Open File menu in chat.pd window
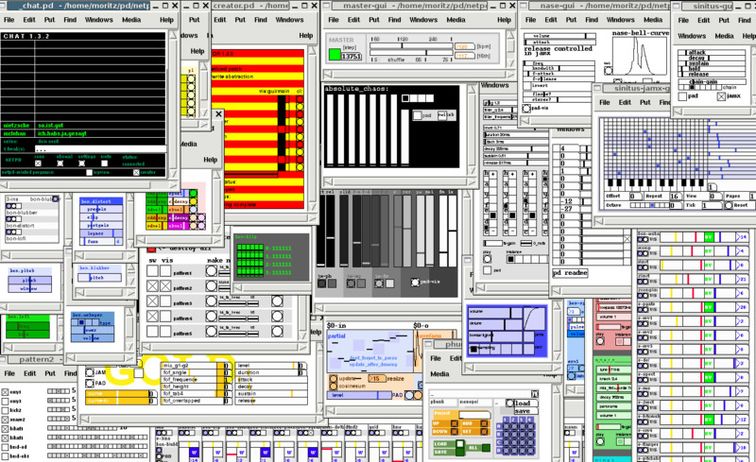756x462 pixels. click(9, 20)
